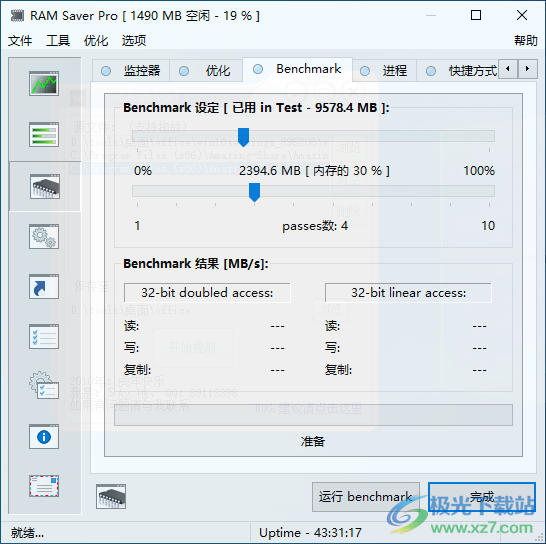Viewport: 546px width, 544px height.
Task: Click the RAM Saver Pro title bar icon
Action: click(17, 16)
